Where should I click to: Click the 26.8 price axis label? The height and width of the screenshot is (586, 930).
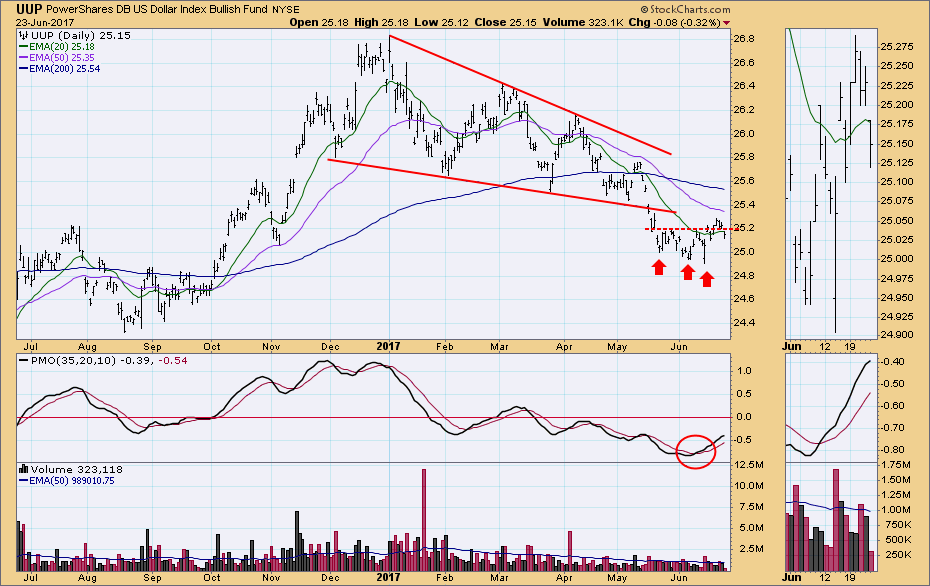coord(744,39)
